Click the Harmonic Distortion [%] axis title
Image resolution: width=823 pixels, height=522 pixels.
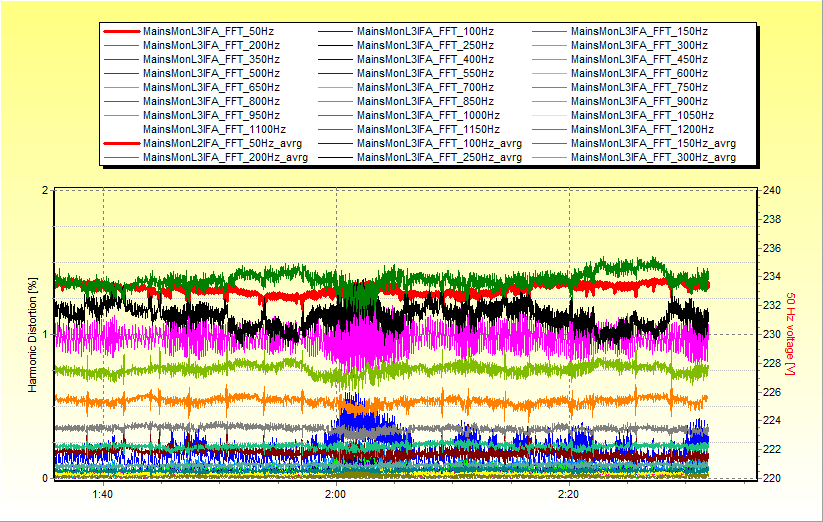pyautogui.click(x=33, y=335)
